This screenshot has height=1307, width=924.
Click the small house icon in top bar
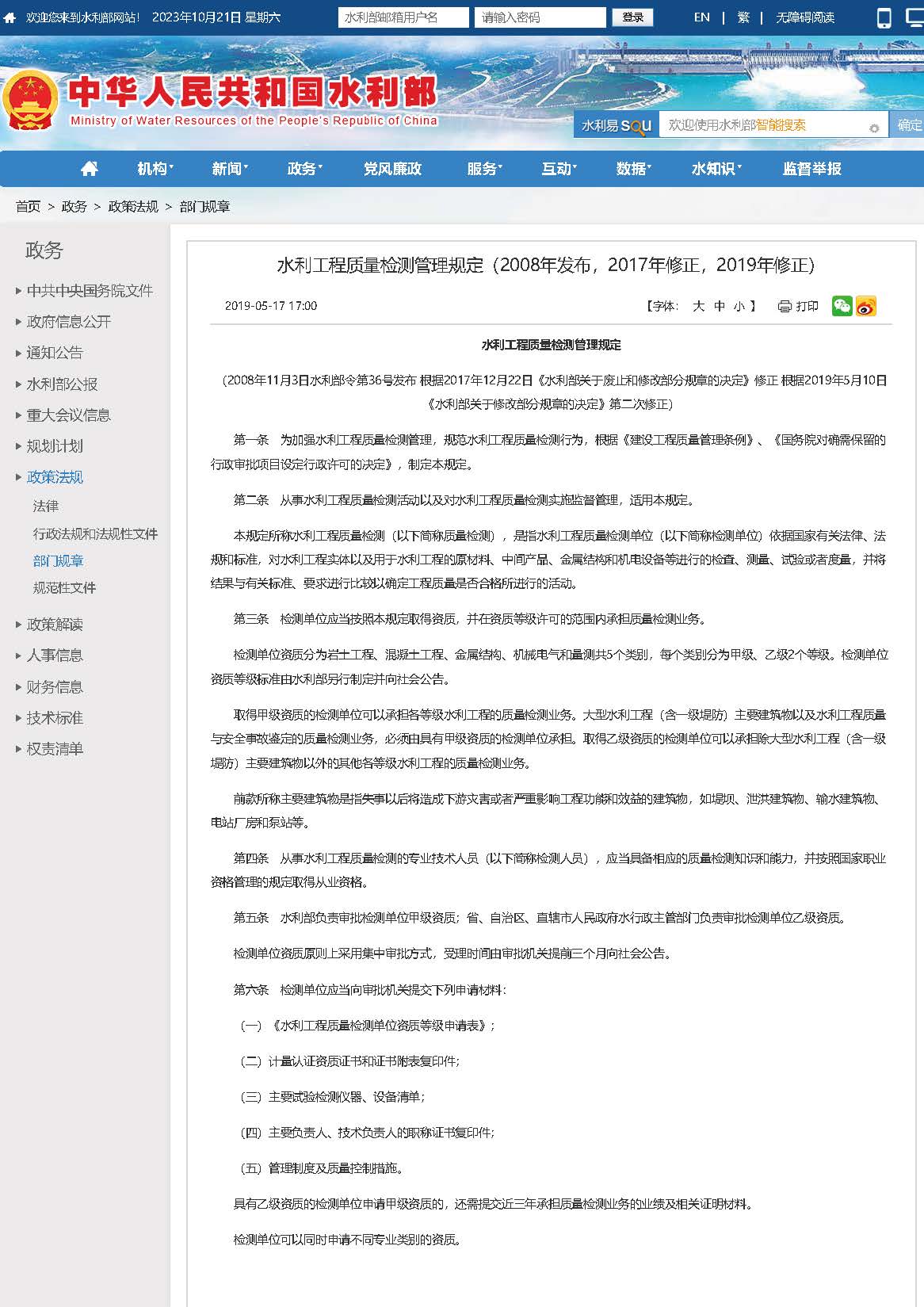tap(10, 17)
